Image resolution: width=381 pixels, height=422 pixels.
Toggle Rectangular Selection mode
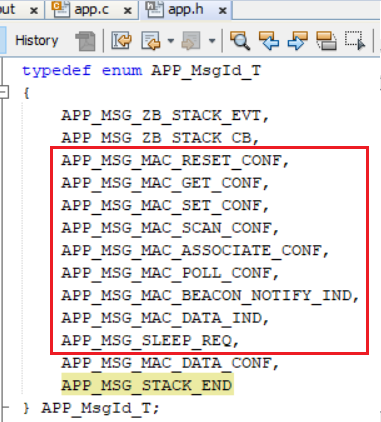pyautogui.click(x=355, y=41)
